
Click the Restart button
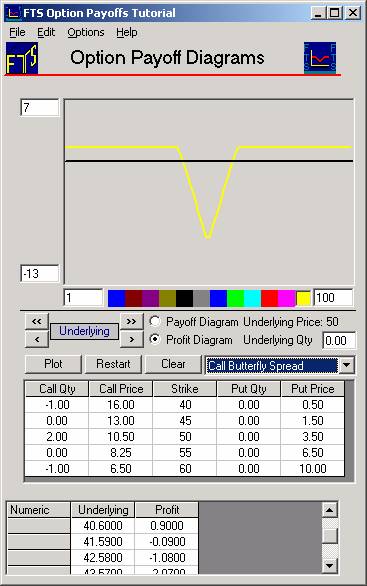[113, 364]
